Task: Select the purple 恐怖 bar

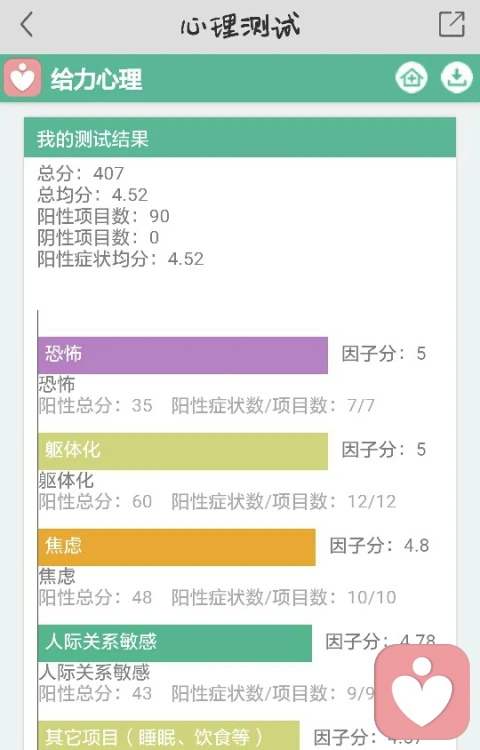Action: tap(183, 355)
